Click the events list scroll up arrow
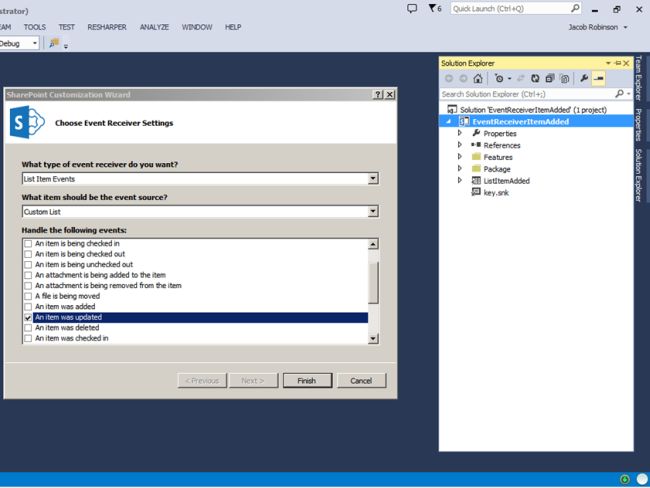This screenshot has width=650, height=488. tap(373, 244)
